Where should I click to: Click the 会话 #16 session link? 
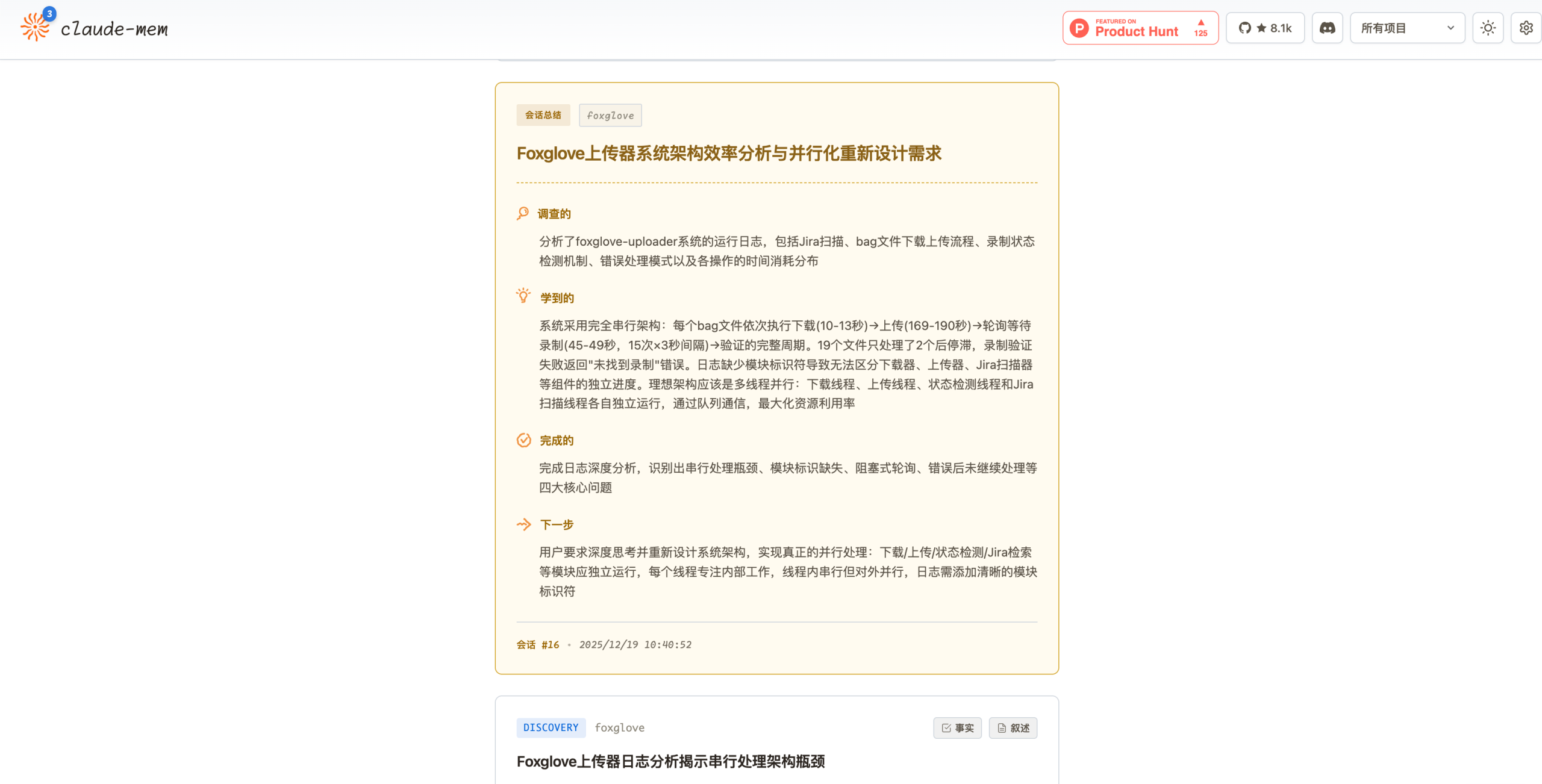pos(538,645)
